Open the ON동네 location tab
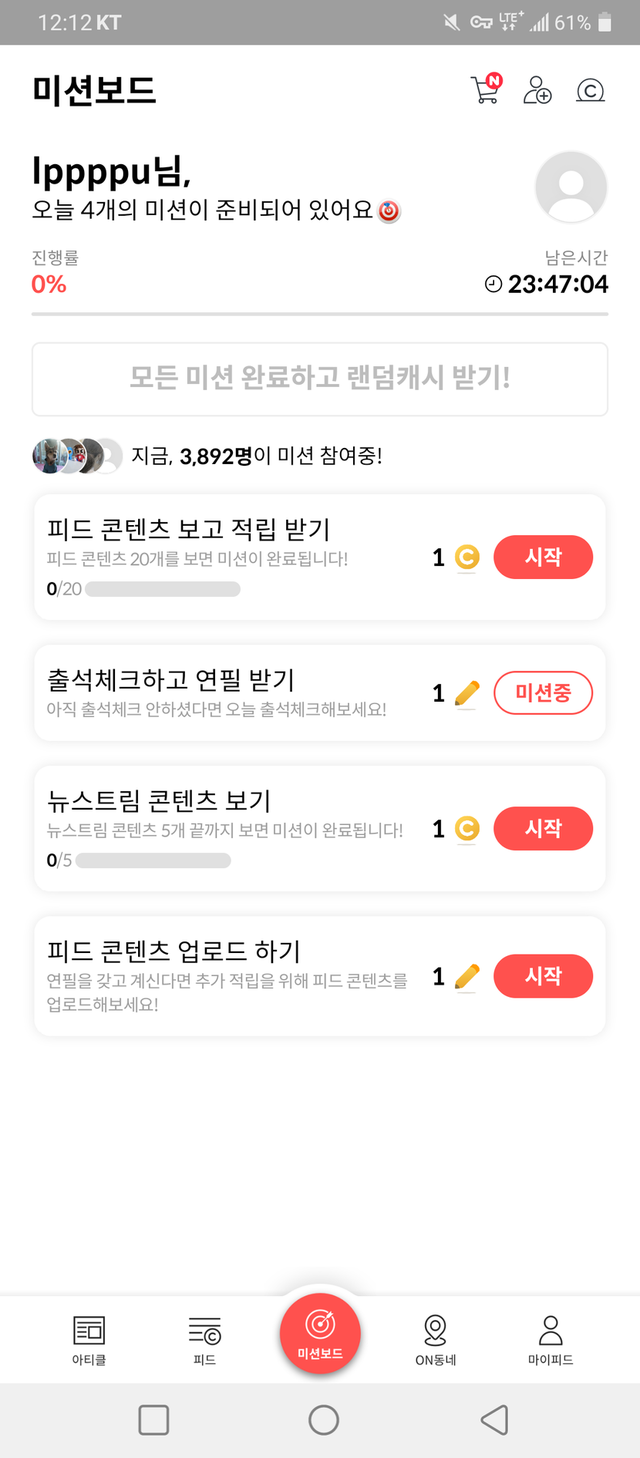Image resolution: width=640 pixels, height=1458 pixels. point(435,1339)
